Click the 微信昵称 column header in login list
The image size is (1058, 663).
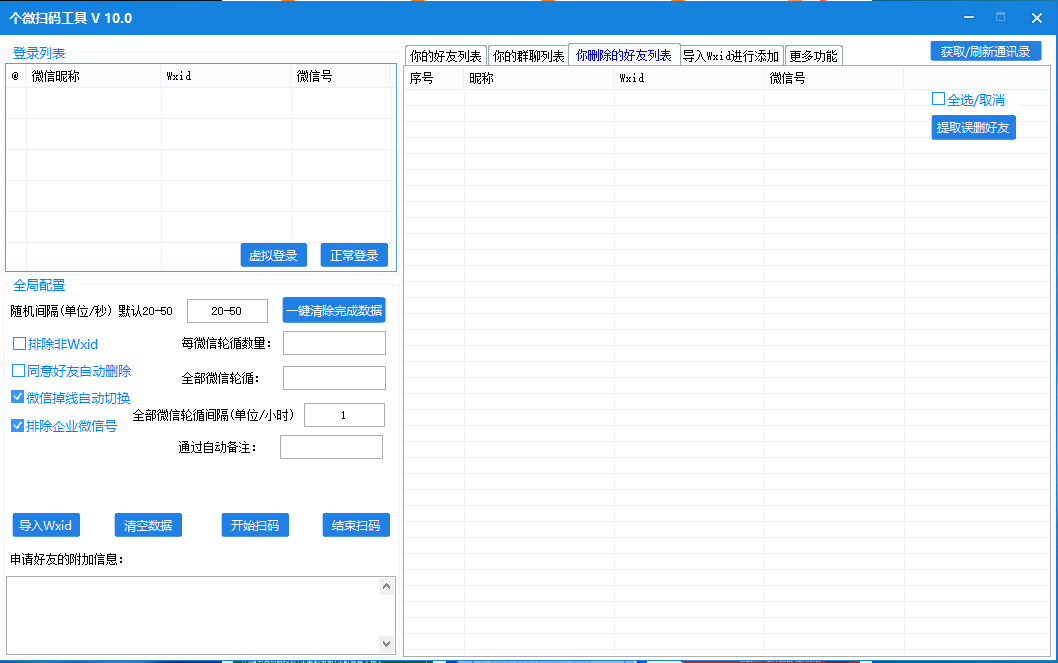coord(94,76)
